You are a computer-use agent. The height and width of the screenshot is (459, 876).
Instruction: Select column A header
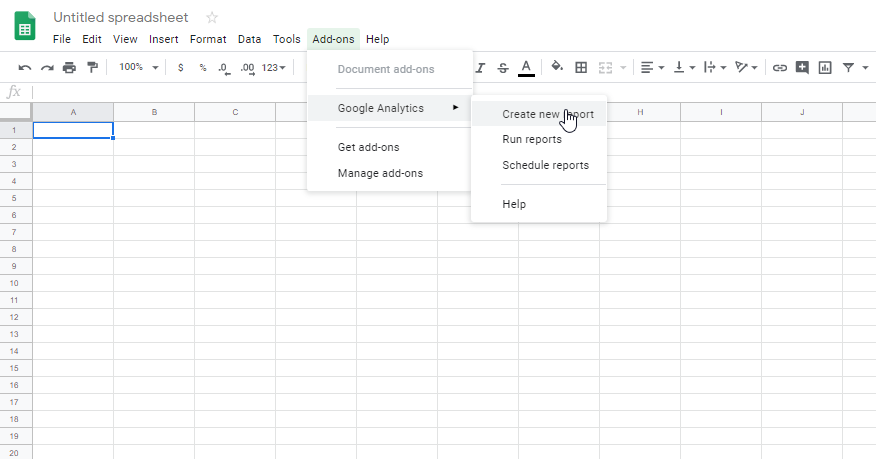pyautogui.click(x=73, y=112)
